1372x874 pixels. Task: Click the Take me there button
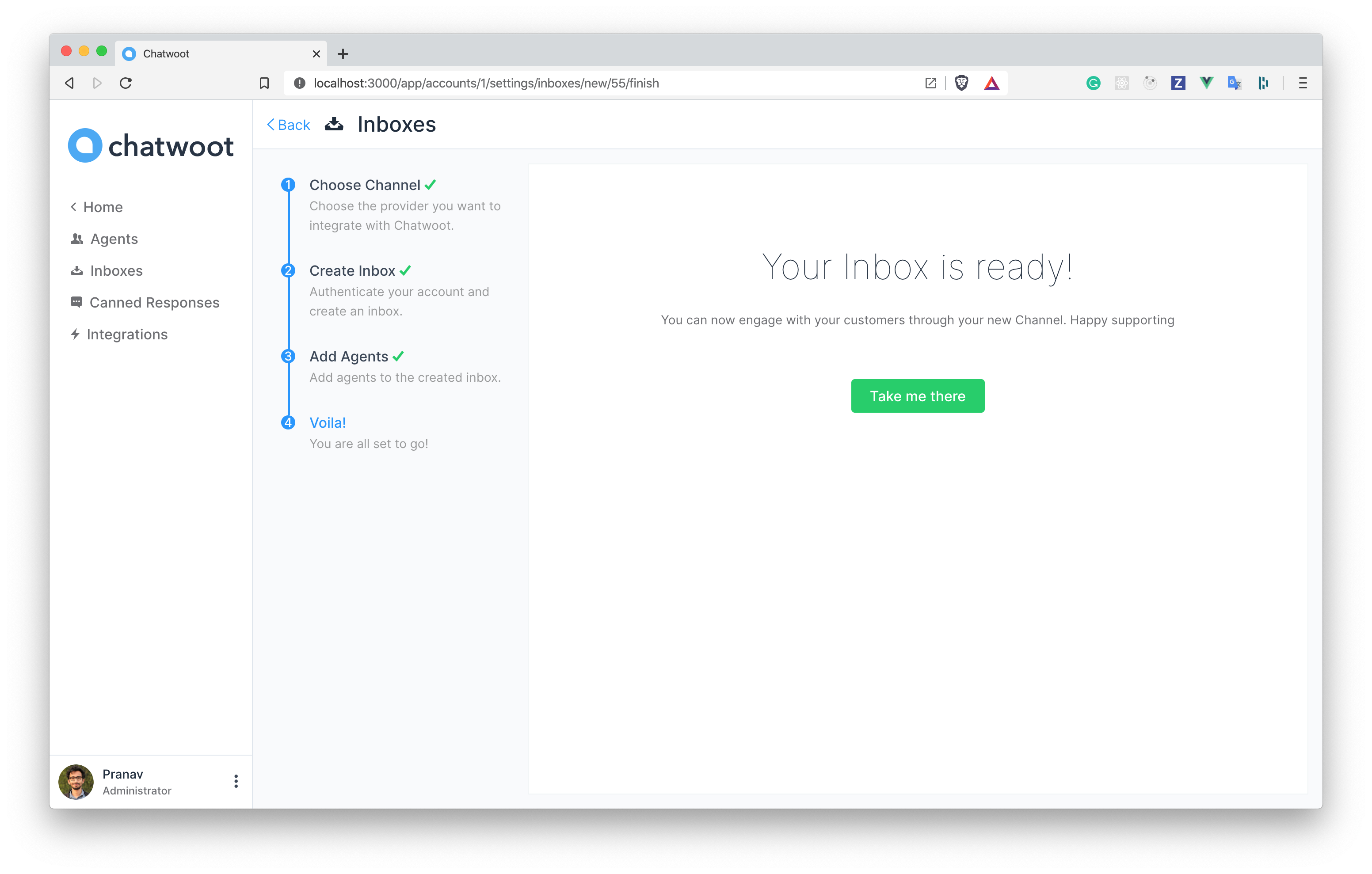tap(917, 396)
